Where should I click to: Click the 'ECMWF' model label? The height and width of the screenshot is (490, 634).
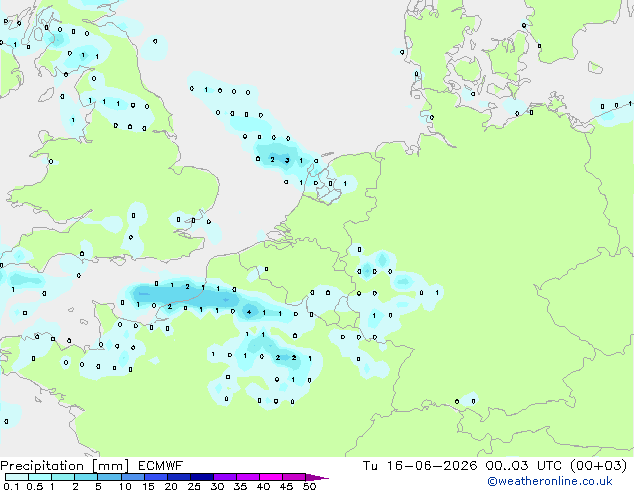pyautogui.click(x=161, y=466)
